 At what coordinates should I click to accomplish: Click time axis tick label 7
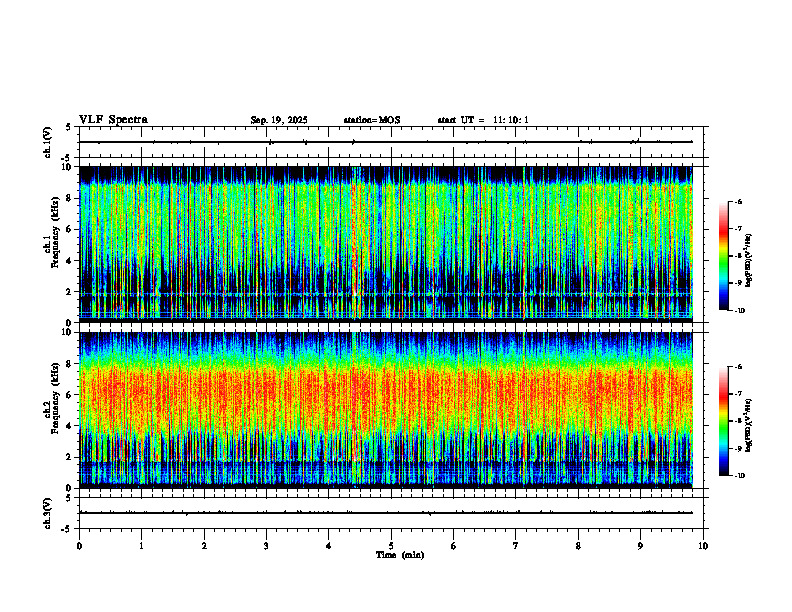click(516, 546)
